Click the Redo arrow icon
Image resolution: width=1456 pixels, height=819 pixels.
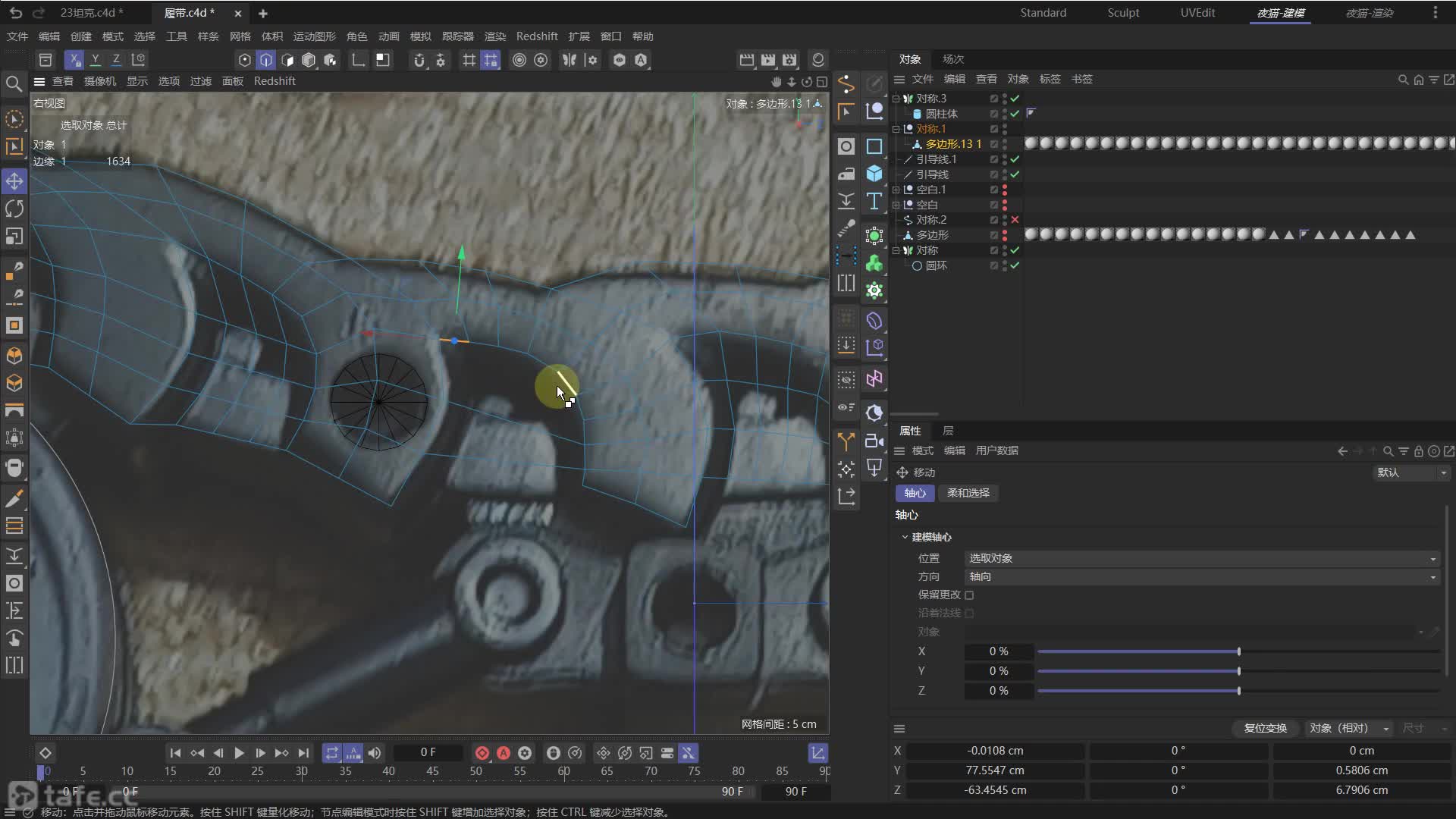(39, 13)
